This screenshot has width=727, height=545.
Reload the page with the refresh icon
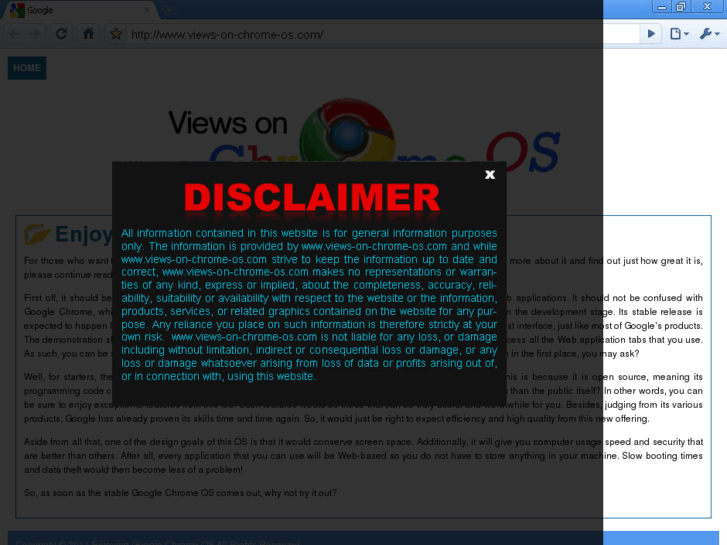click(61, 34)
